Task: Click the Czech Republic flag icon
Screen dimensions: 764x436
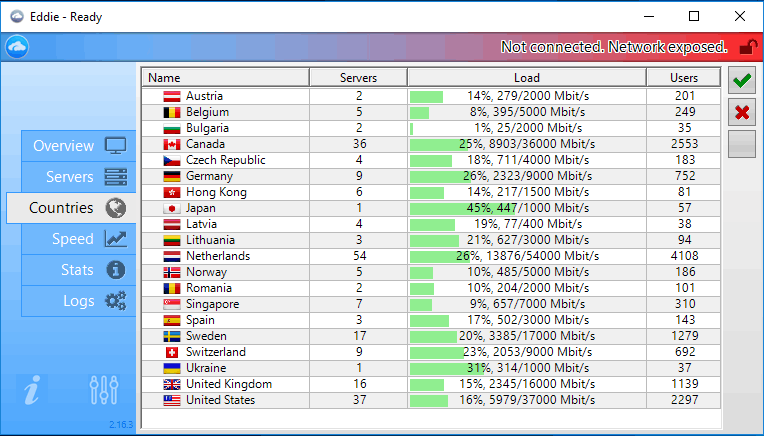Action: coord(172,161)
